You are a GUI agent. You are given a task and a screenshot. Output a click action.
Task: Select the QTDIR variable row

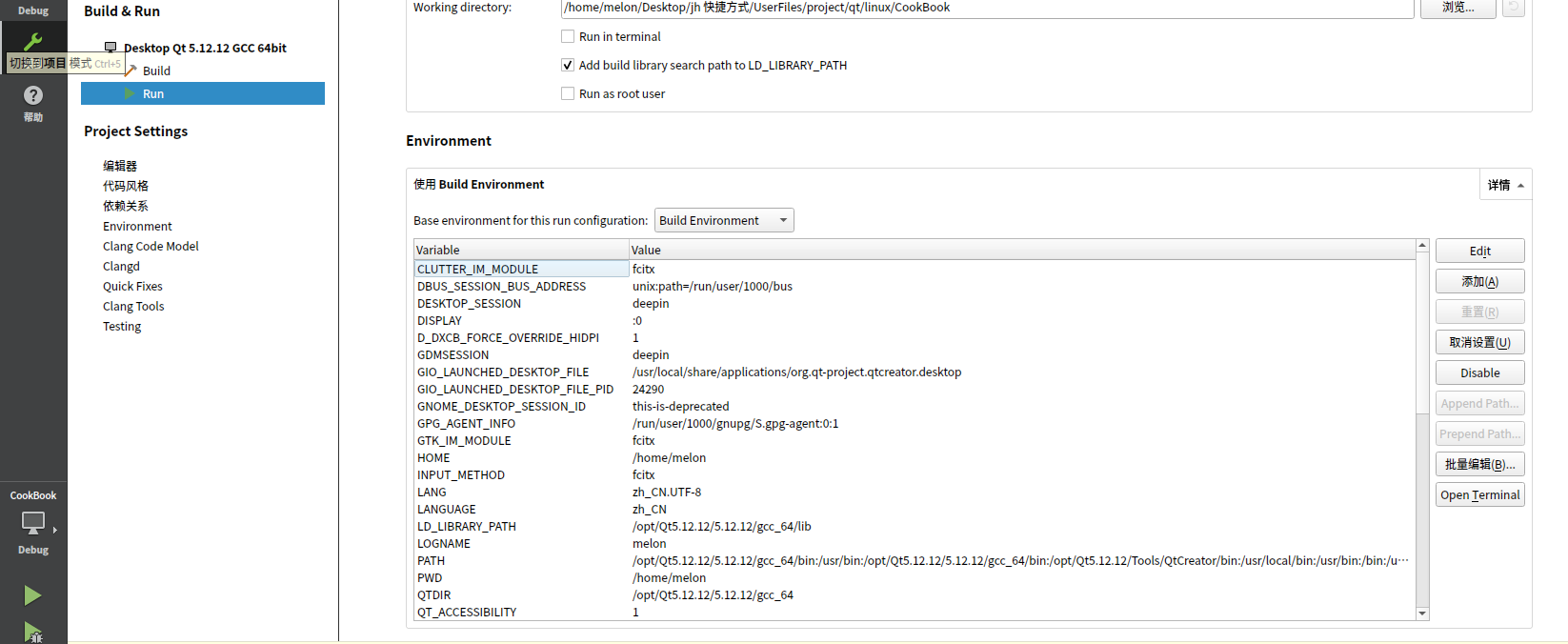915,594
